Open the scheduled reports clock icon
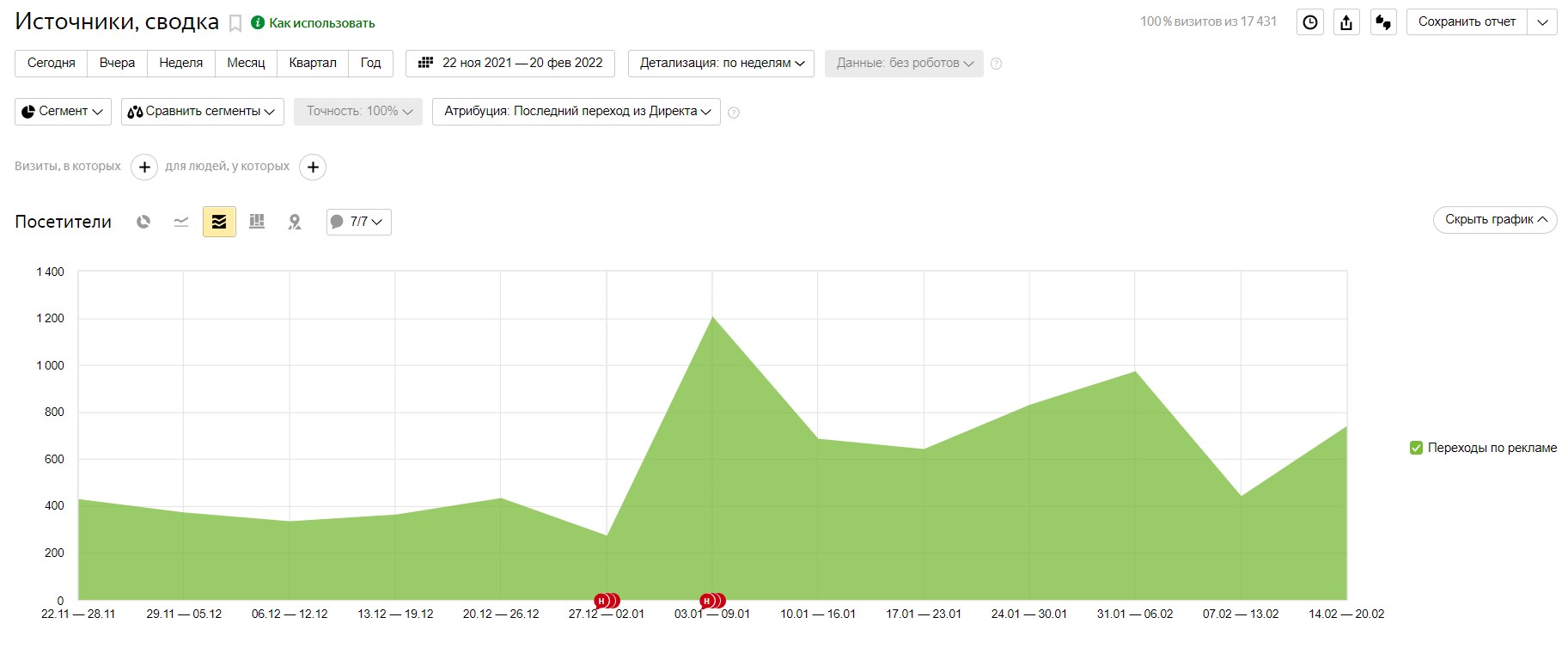The image size is (1568, 654). coord(1310,22)
